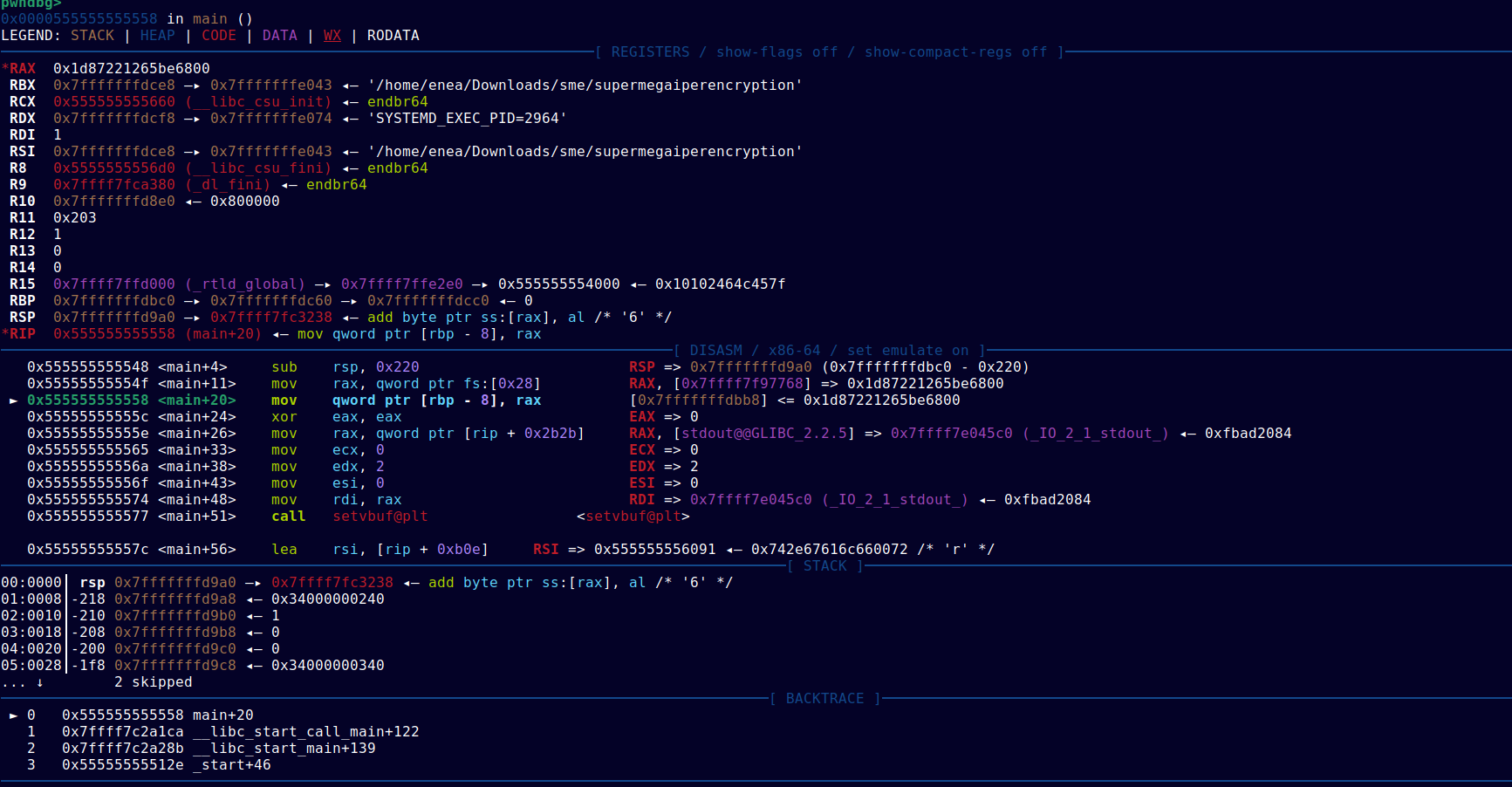Click the lea mnemonic at main+56
The width and height of the screenshot is (1512, 787).
pos(284,549)
